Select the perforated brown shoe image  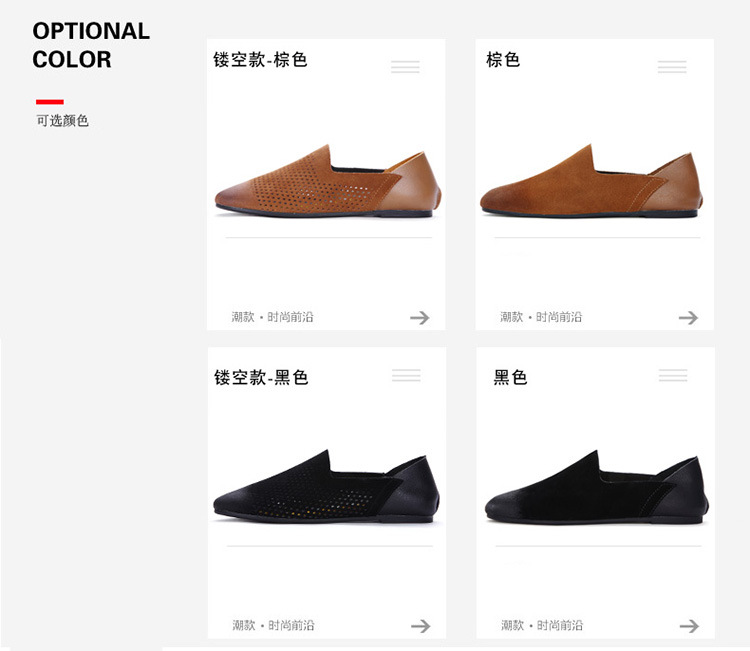click(x=328, y=181)
